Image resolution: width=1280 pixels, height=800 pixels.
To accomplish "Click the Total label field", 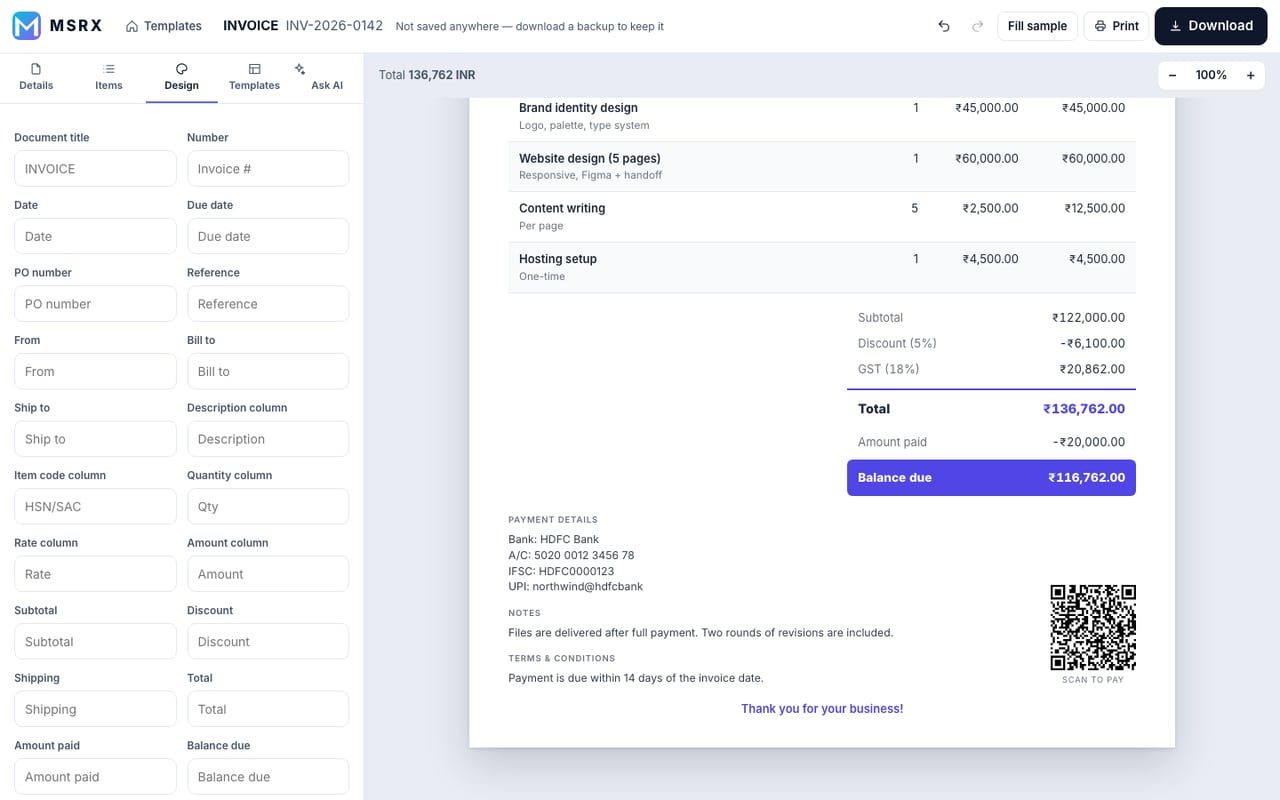I will coord(268,708).
